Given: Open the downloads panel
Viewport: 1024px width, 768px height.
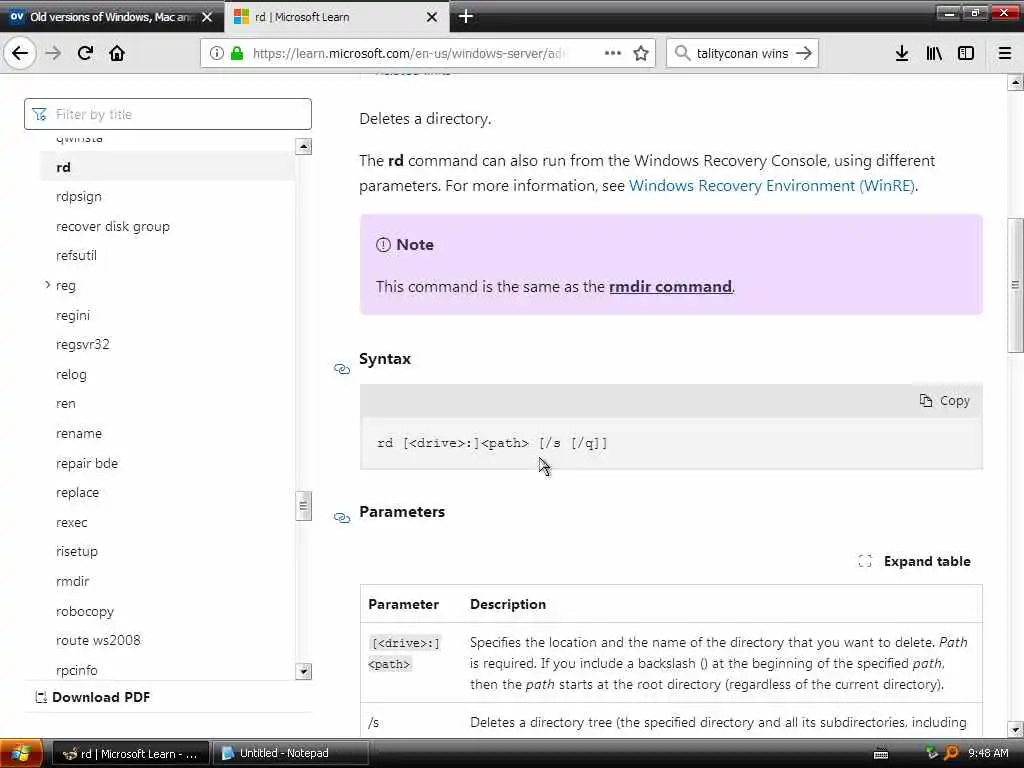Looking at the screenshot, I should [x=902, y=53].
